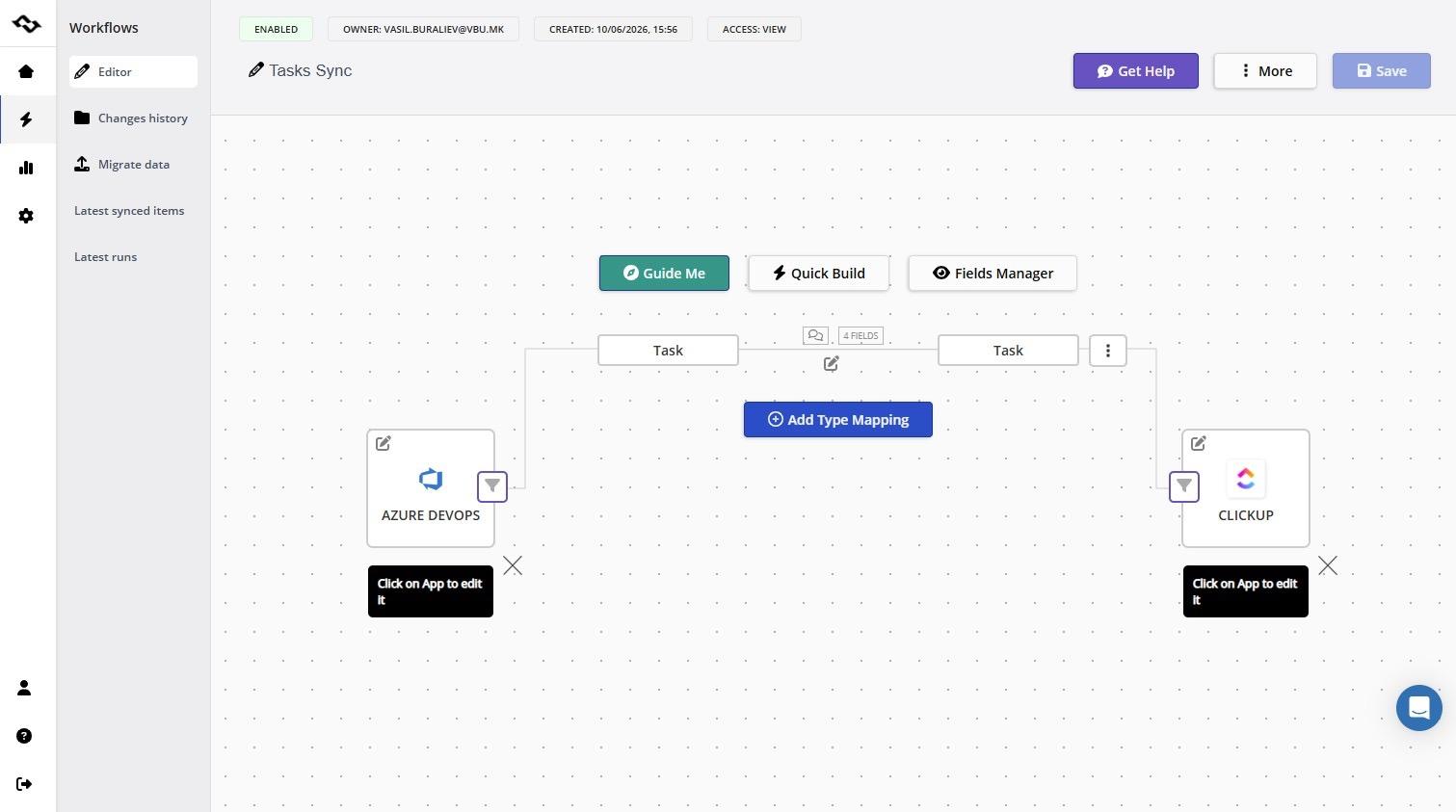Click the Azure DevOps logo
This screenshot has width=1456, height=812.
(431, 479)
